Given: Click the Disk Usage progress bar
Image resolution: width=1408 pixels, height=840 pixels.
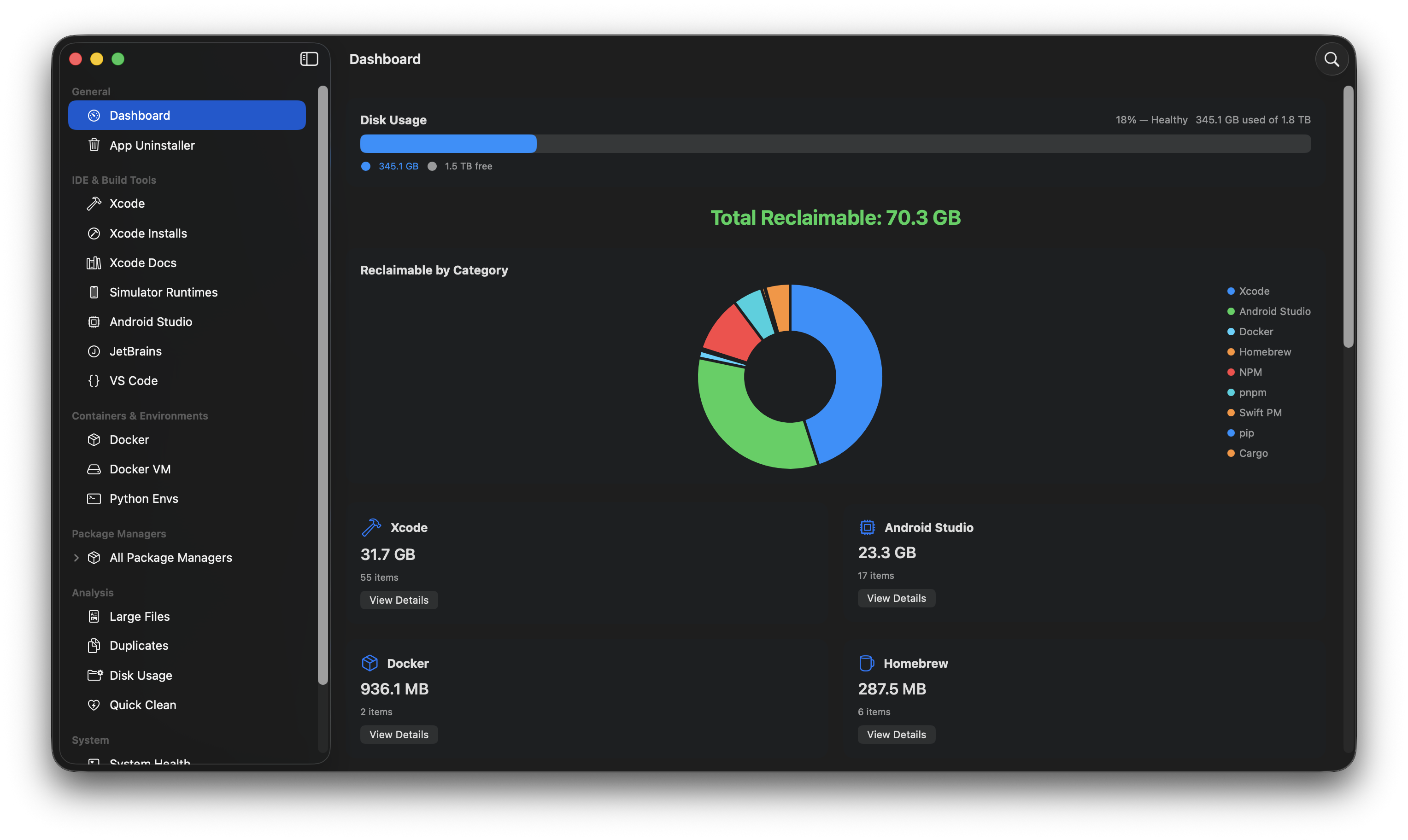Looking at the screenshot, I should (x=836, y=144).
